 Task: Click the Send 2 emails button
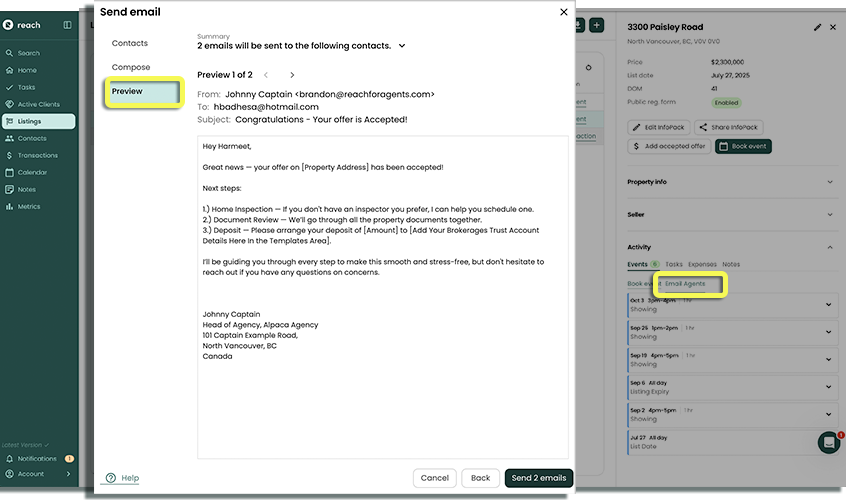tap(539, 478)
